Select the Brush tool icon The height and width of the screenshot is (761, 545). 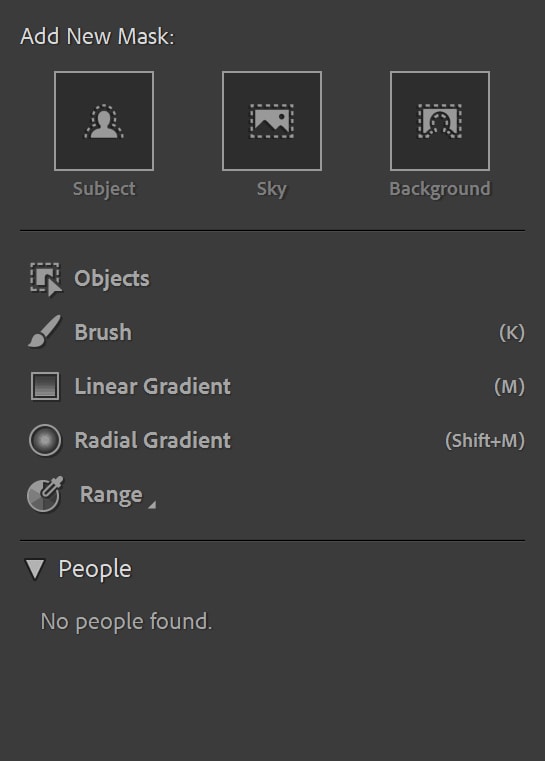pos(45,332)
